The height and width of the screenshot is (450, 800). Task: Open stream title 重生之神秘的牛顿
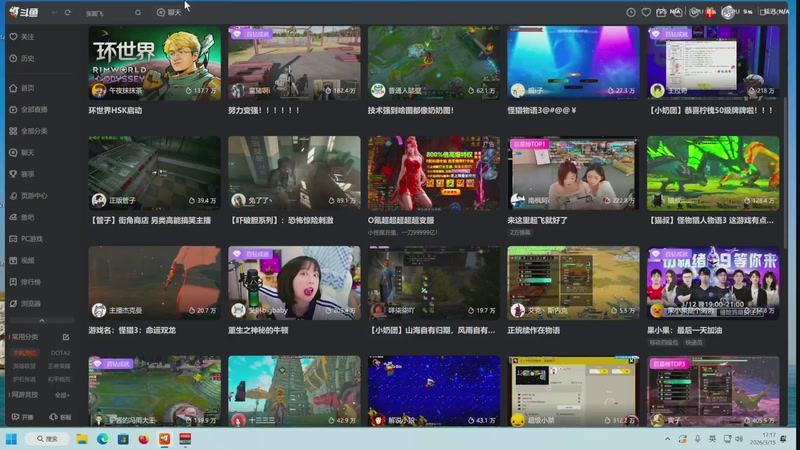pyautogui.click(x=258, y=330)
